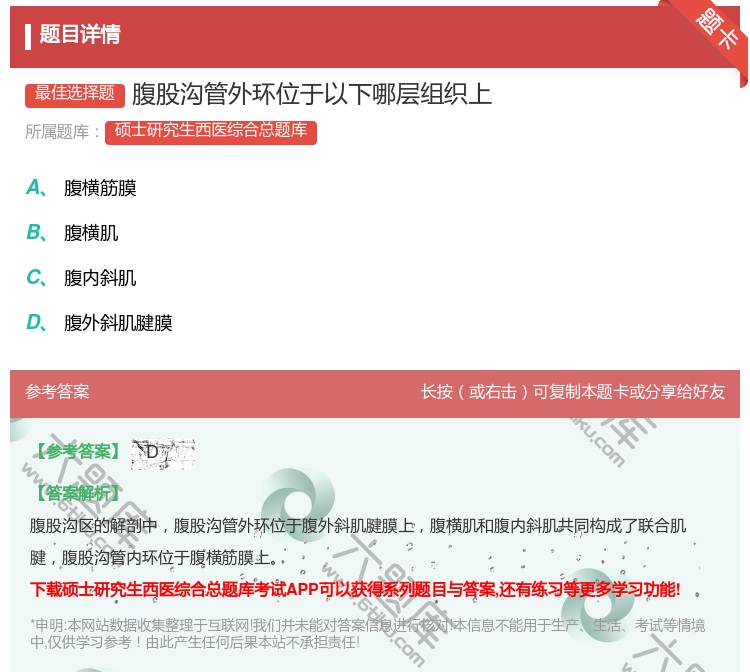Click the 参考答案 section header
Image resolution: width=750 pixels, height=672 pixels.
point(57,392)
